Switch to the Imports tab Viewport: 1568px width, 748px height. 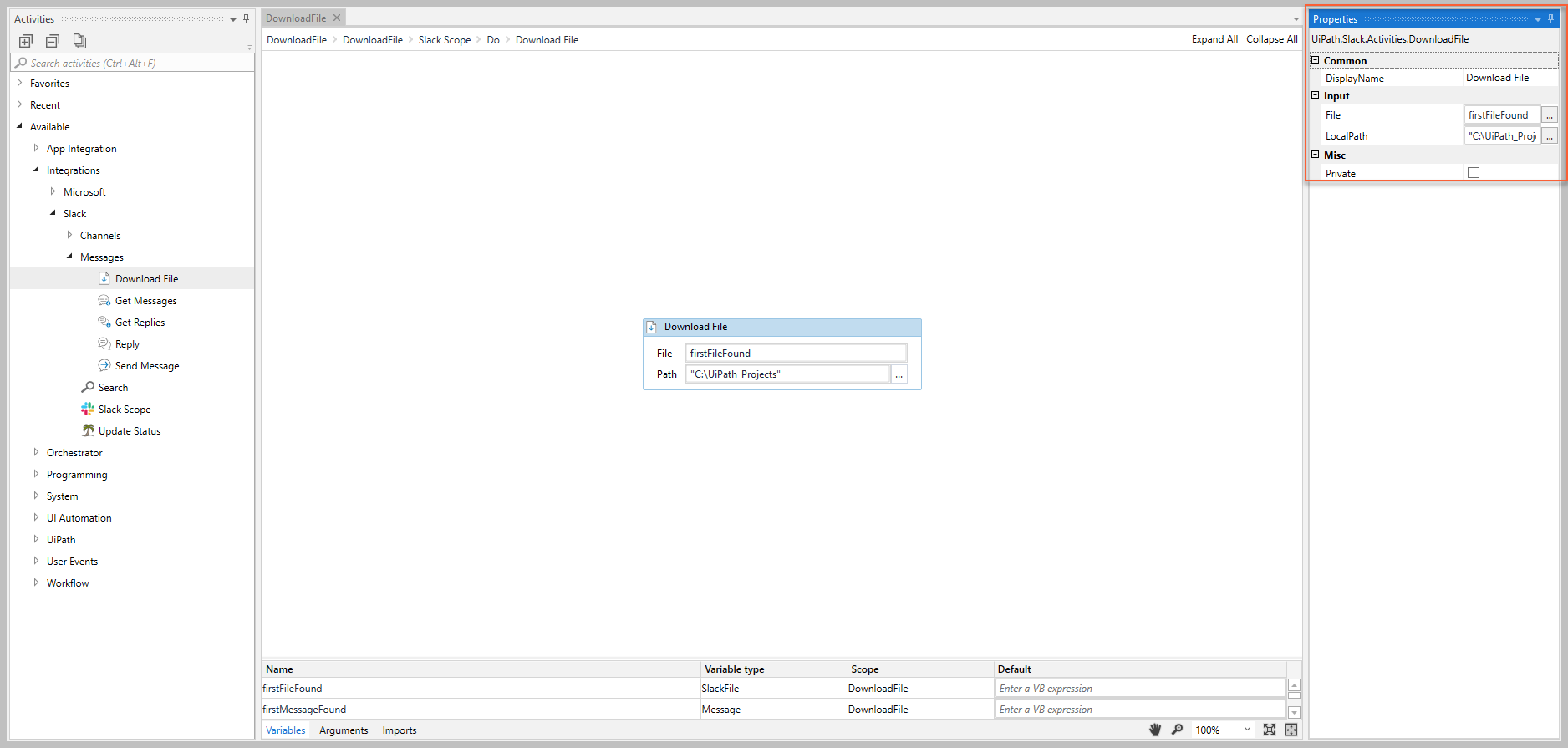point(400,730)
